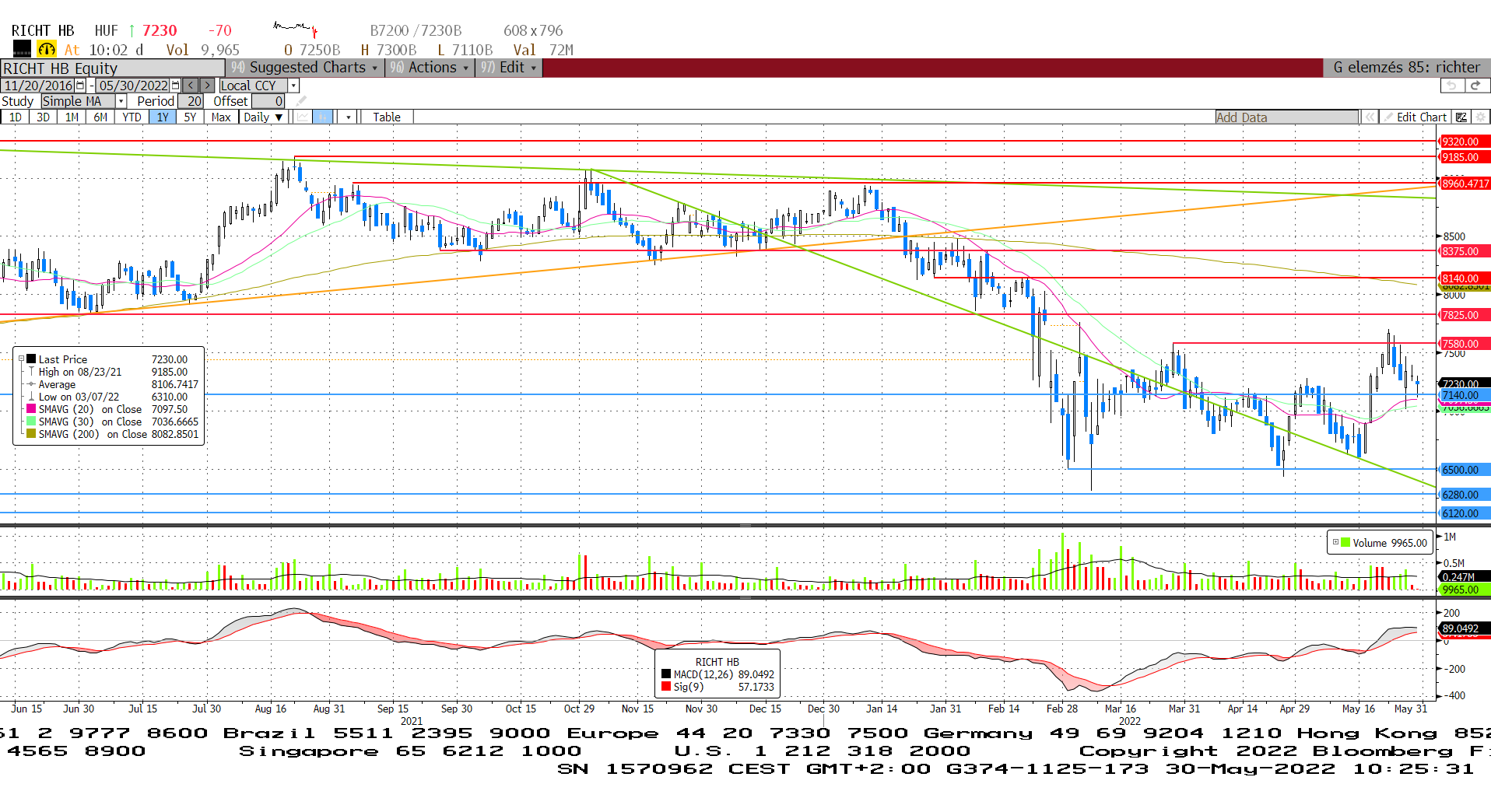Viewport: 1491px width, 812px height.
Task: Click the Add Data input field
Action: pyautogui.click(x=1286, y=117)
